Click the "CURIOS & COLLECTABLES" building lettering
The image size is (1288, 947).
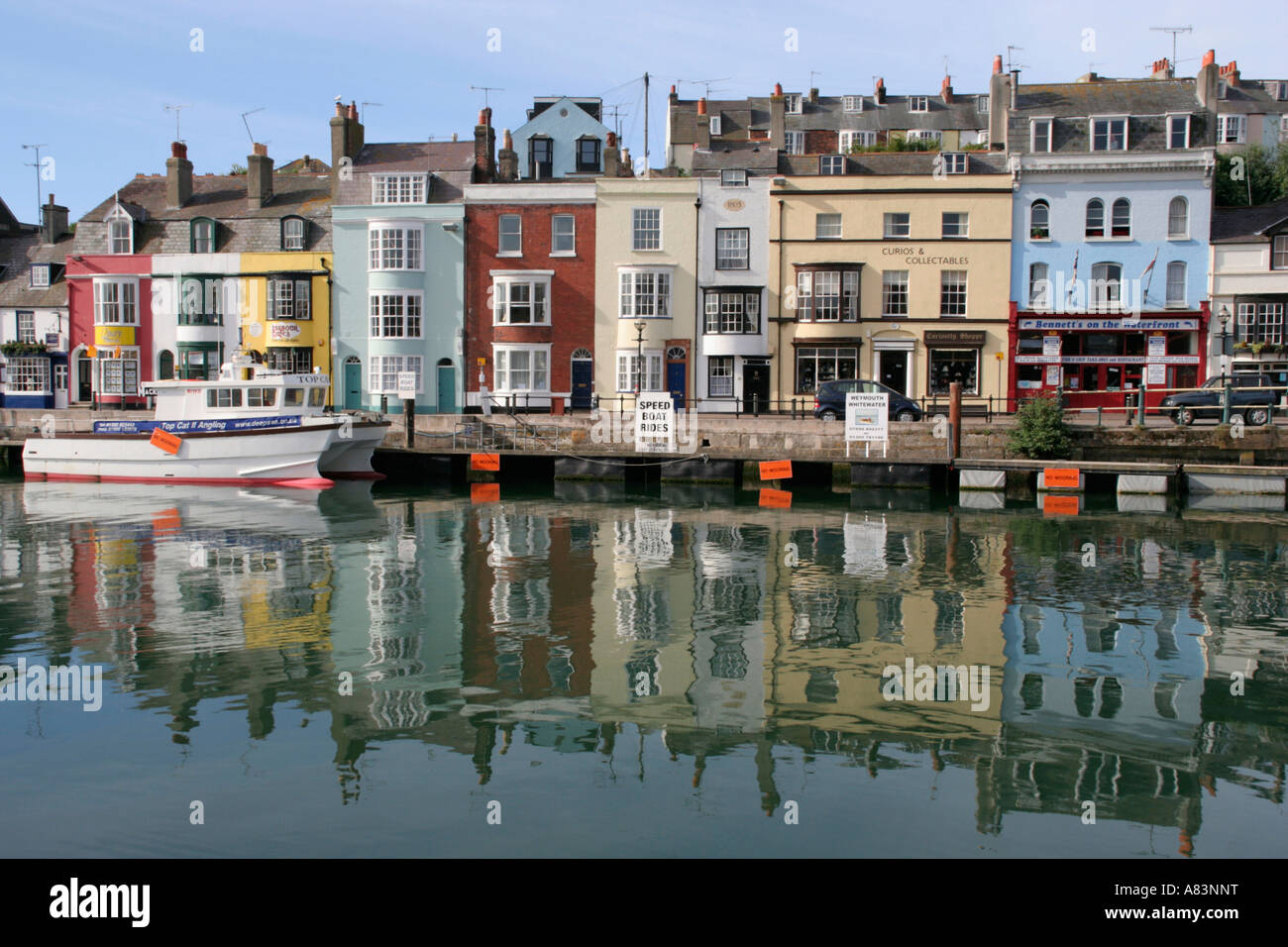[925, 256]
